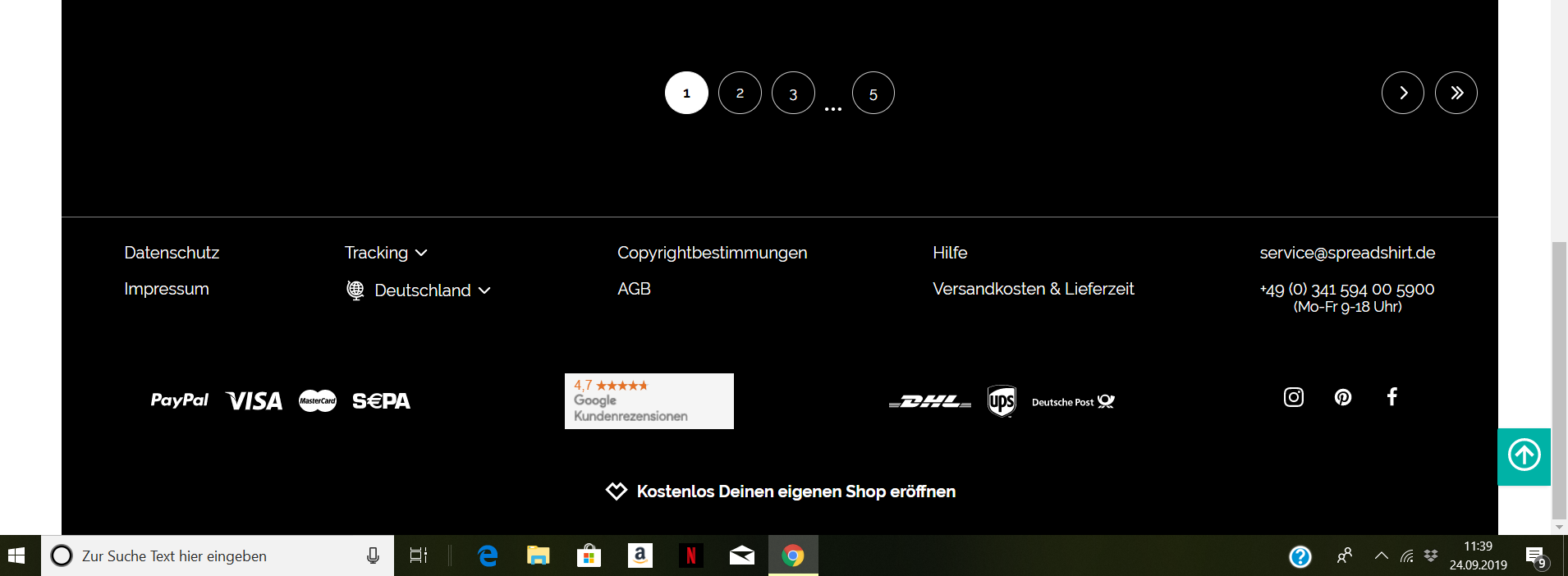This screenshot has width=1568, height=576.
Task: Click the teal scroll-to-top arrow button
Action: [x=1524, y=455]
